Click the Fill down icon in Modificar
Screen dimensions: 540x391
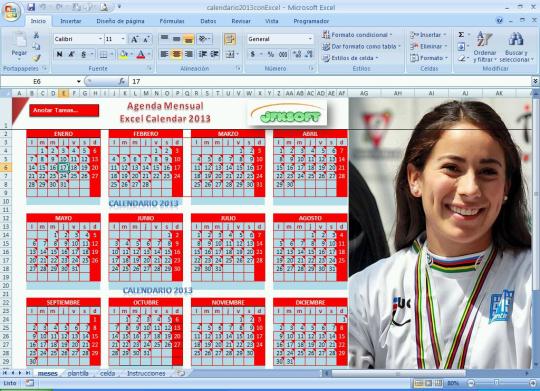[461, 46]
